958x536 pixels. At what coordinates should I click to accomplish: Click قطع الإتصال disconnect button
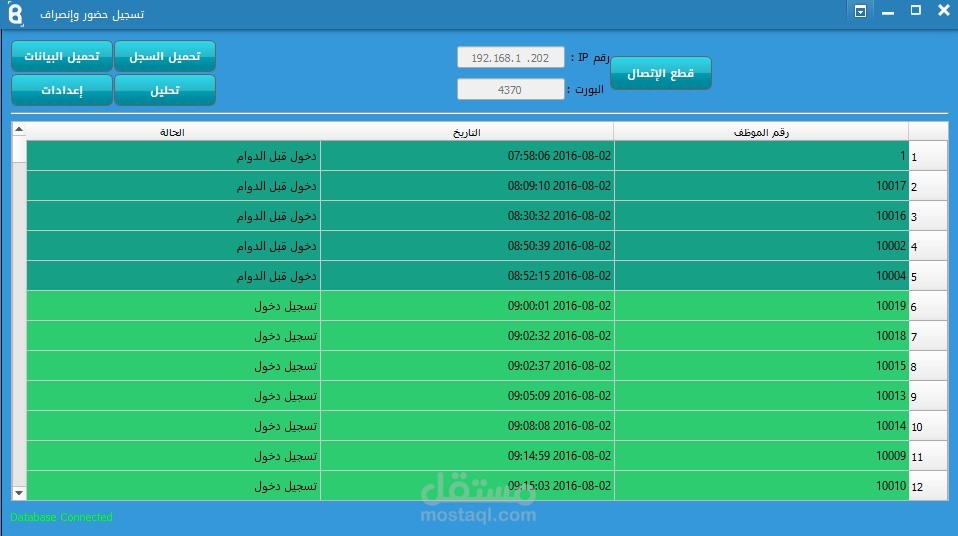click(x=660, y=73)
